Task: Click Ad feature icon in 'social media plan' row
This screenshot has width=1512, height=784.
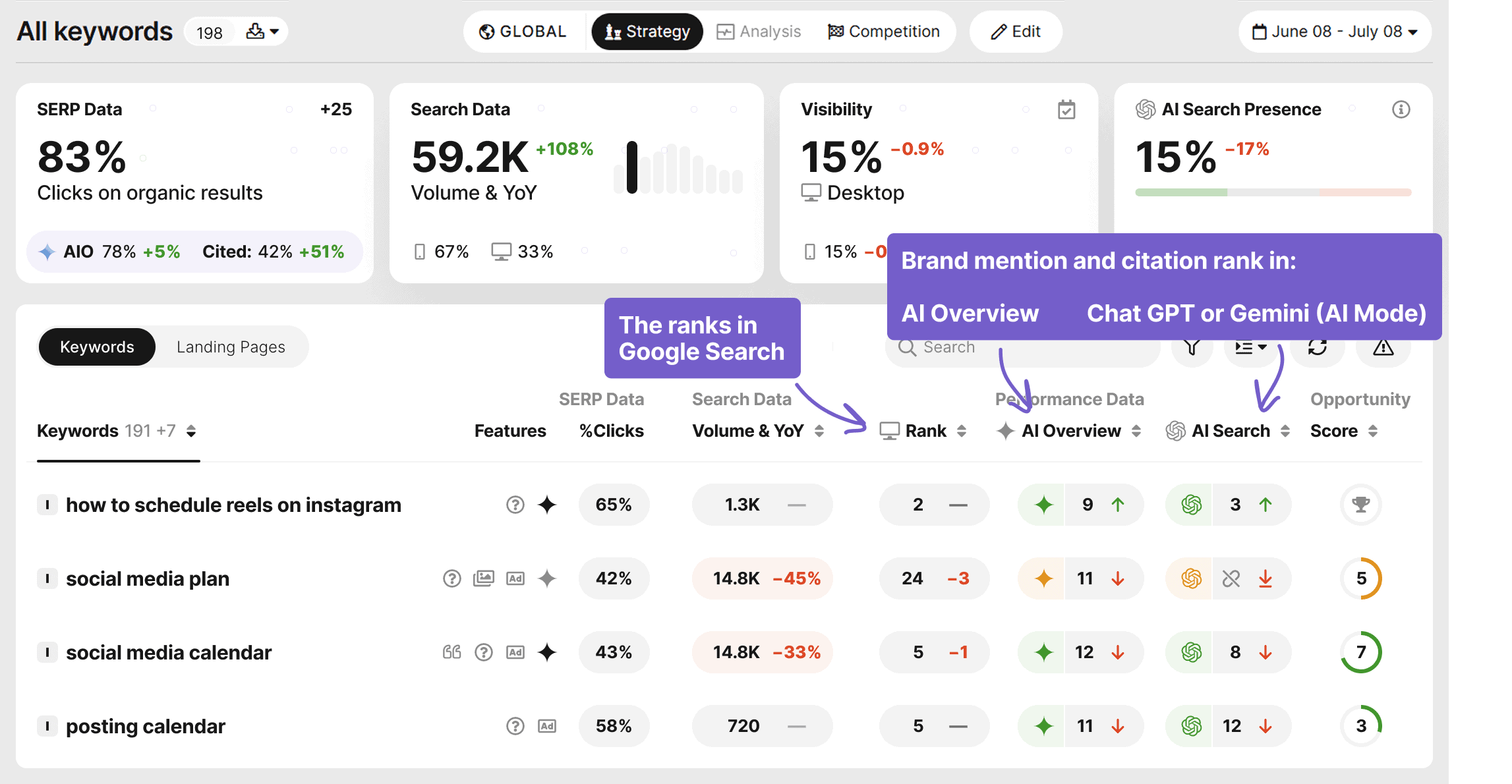Action: 515,579
